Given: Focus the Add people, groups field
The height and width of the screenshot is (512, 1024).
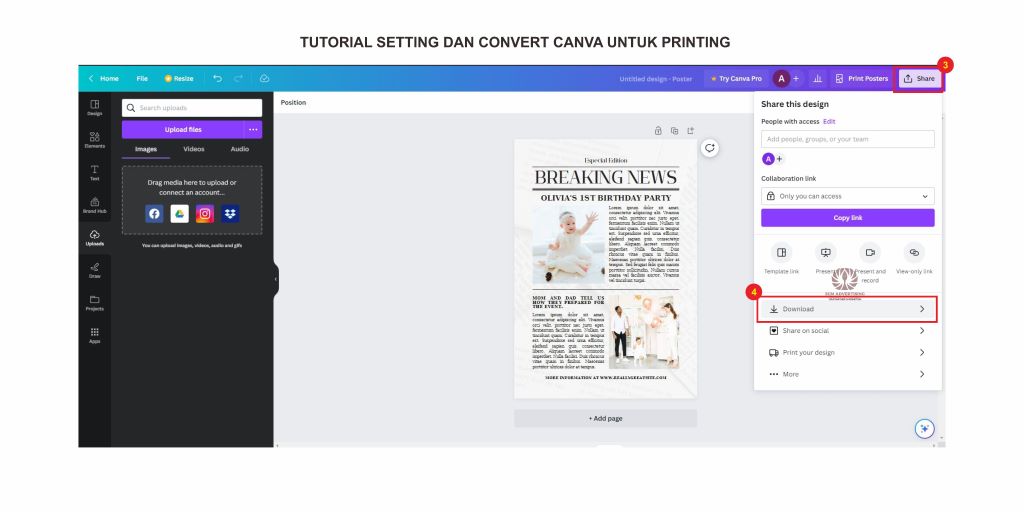Looking at the screenshot, I should click(x=848, y=139).
